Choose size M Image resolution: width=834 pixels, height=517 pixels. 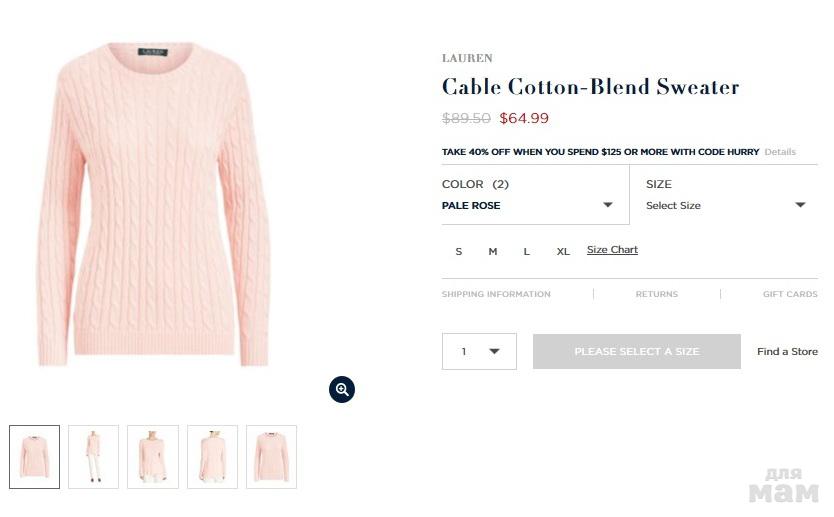click(x=493, y=251)
